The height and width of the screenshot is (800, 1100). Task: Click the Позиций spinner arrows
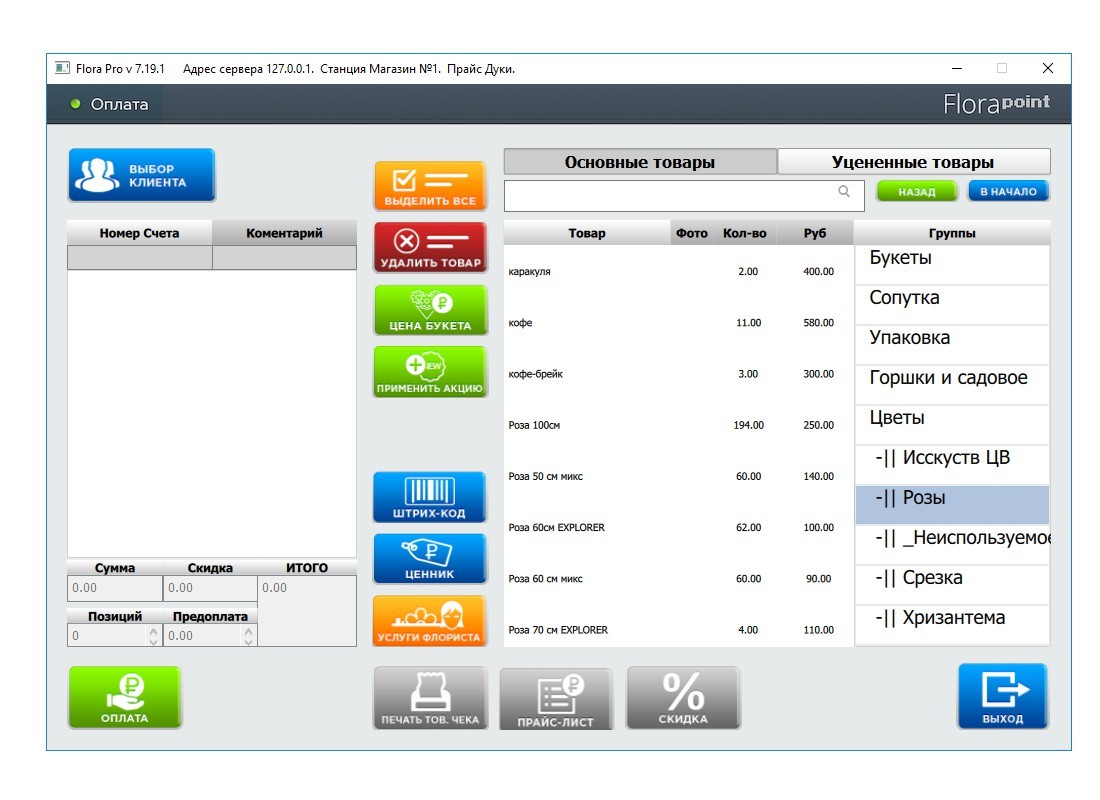[x=153, y=635]
